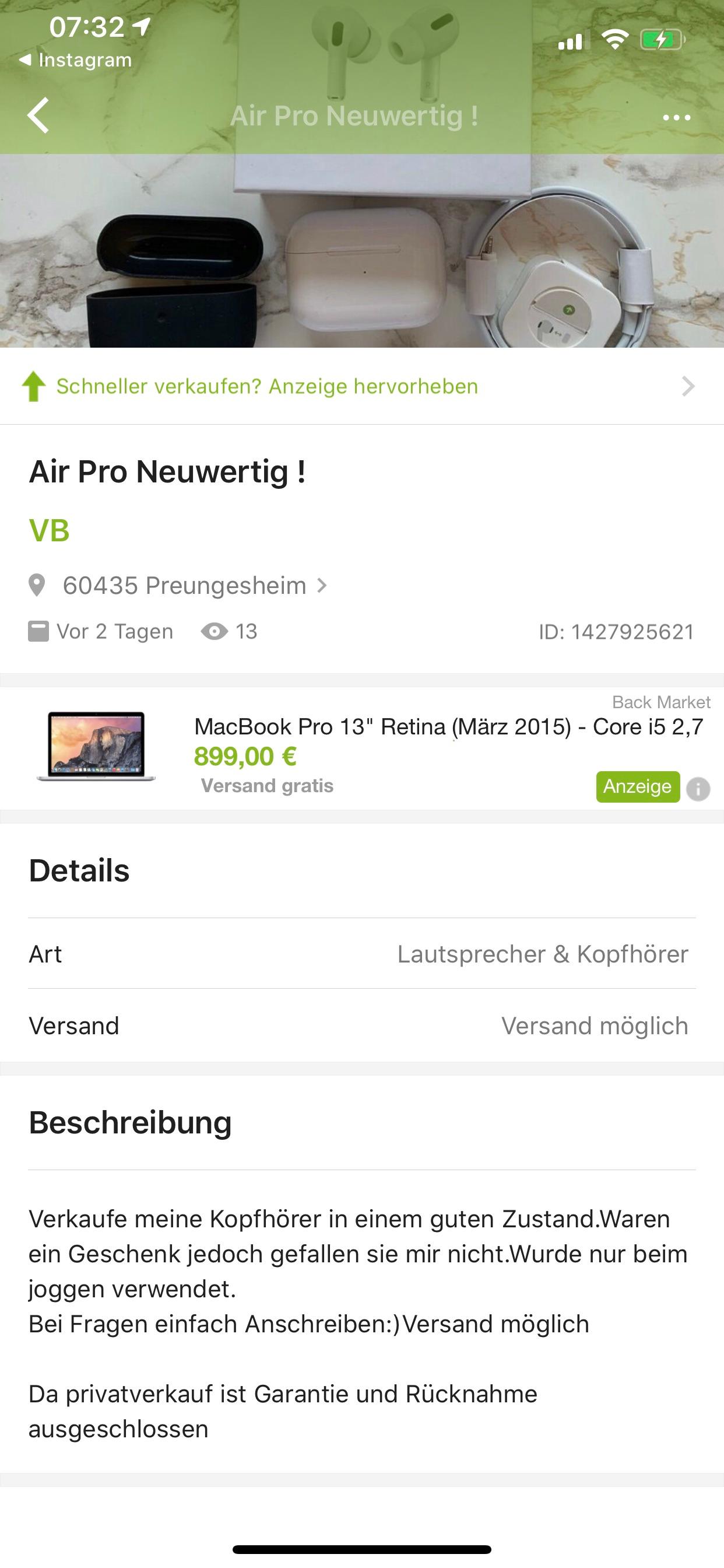The height and width of the screenshot is (1568, 724).
Task: Expand the highlight ad chevron
Action: click(688, 387)
